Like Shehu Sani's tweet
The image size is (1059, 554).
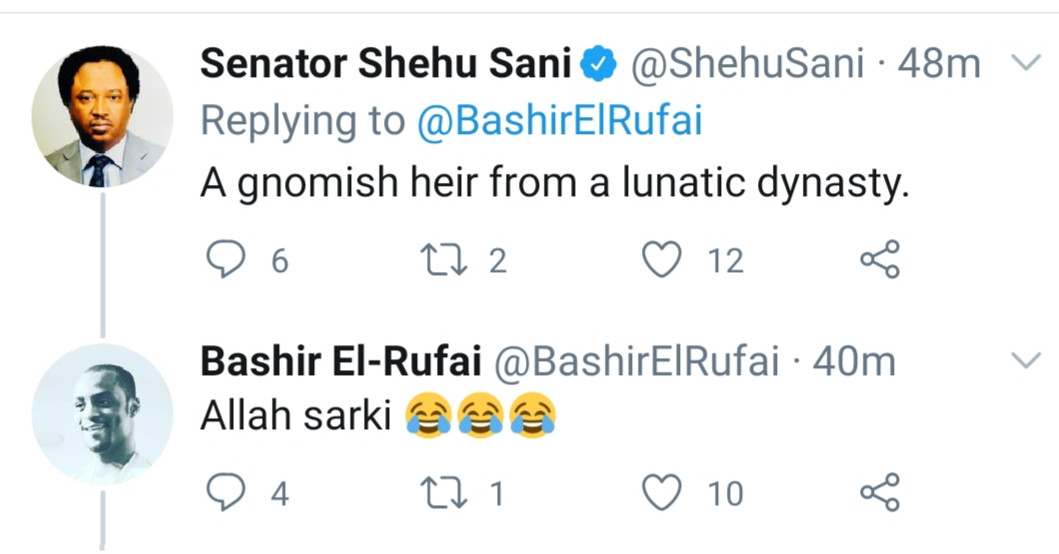pos(660,259)
